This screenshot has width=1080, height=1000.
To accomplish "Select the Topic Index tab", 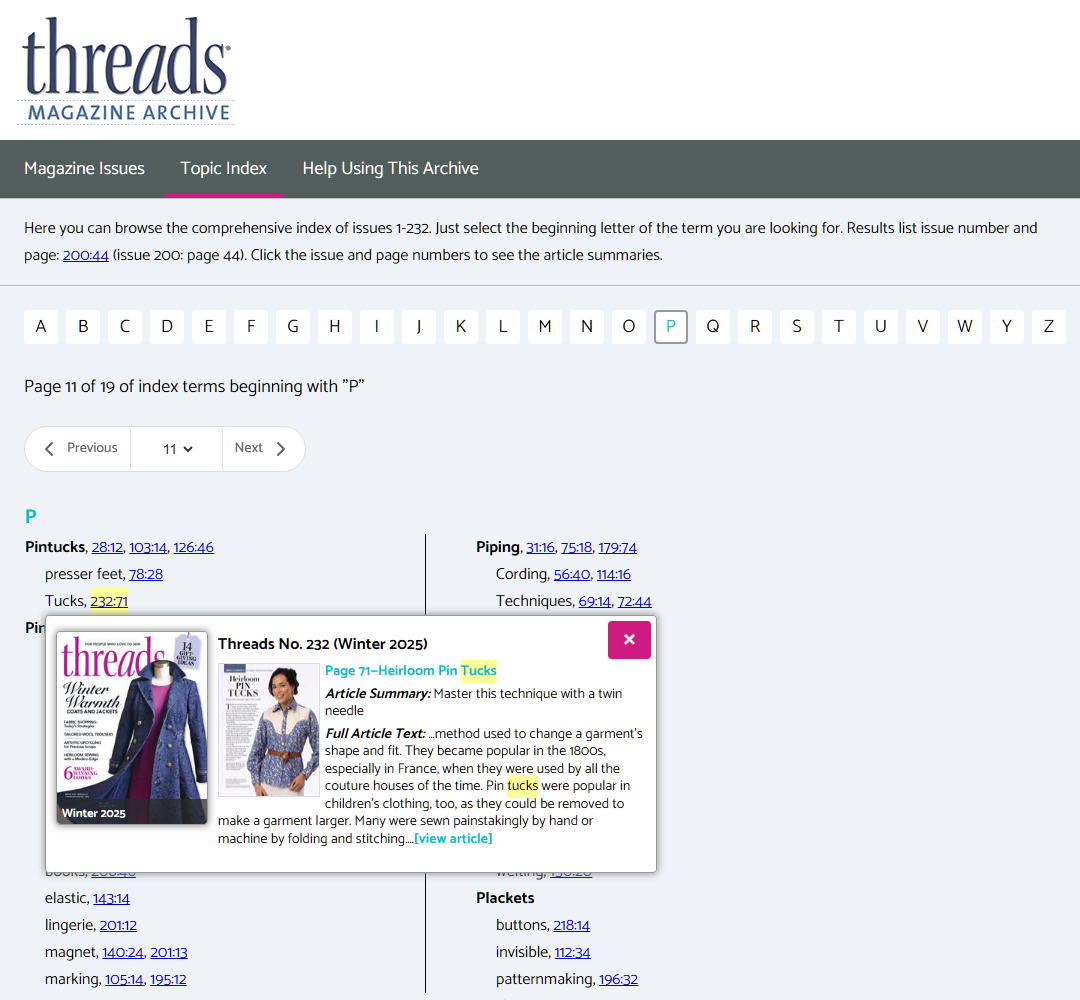I will [x=224, y=169].
